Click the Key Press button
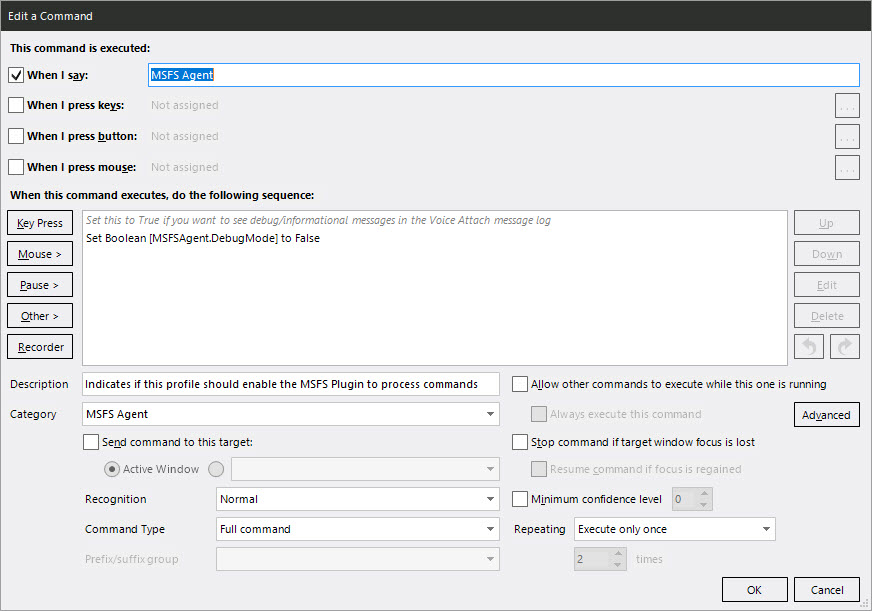 (40, 223)
